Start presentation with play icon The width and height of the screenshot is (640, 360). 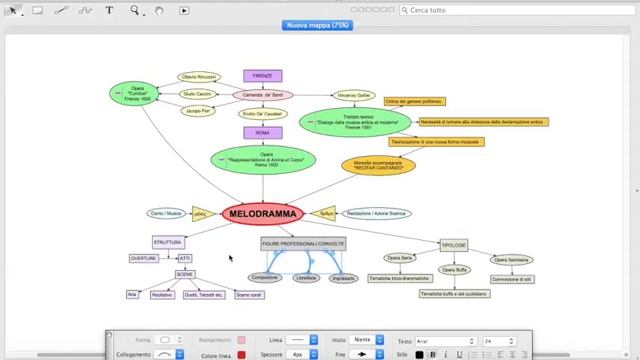pyautogui.click(x=184, y=11)
